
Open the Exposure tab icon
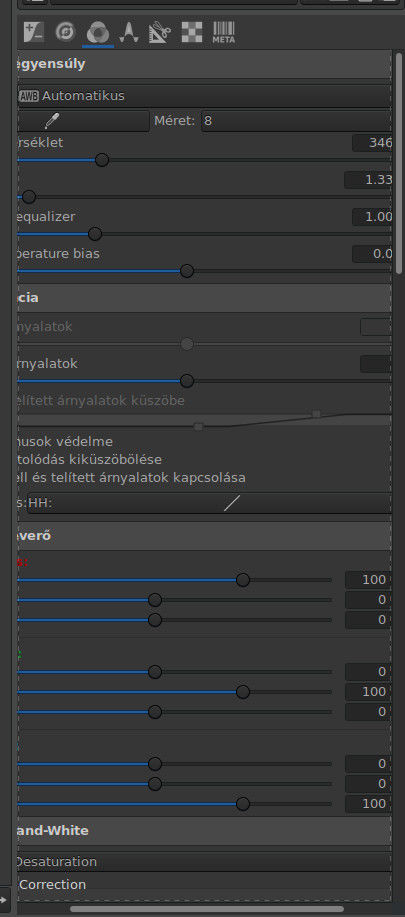point(34,32)
